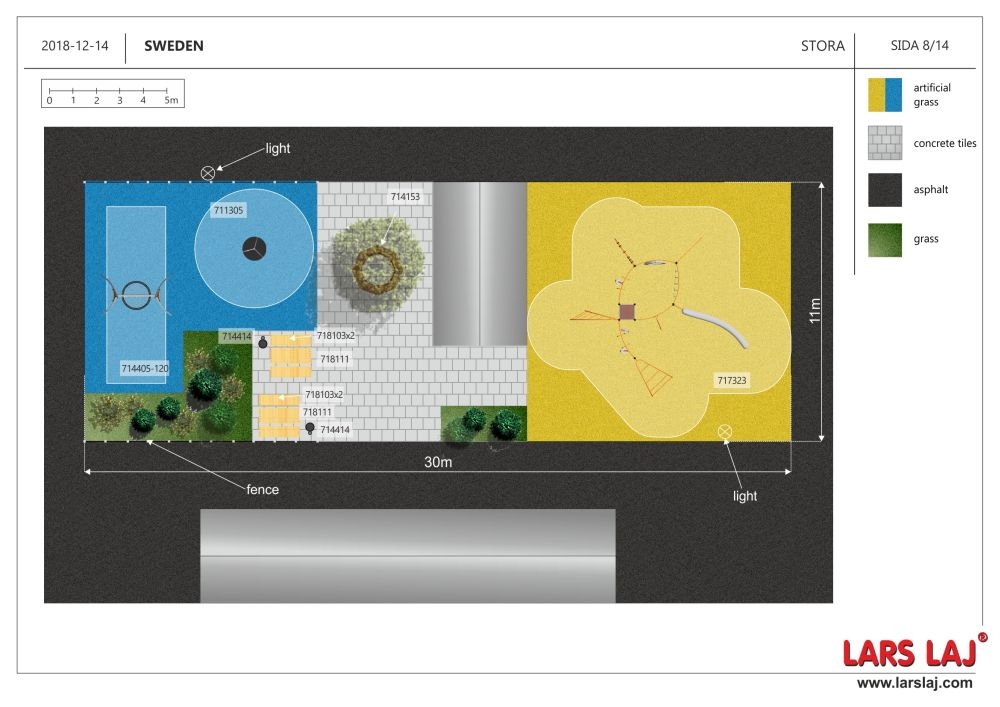The height and width of the screenshot is (707, 1000).
Task: Click the 711305 product label
Action: pyautogui.click(x=229, y=211)
